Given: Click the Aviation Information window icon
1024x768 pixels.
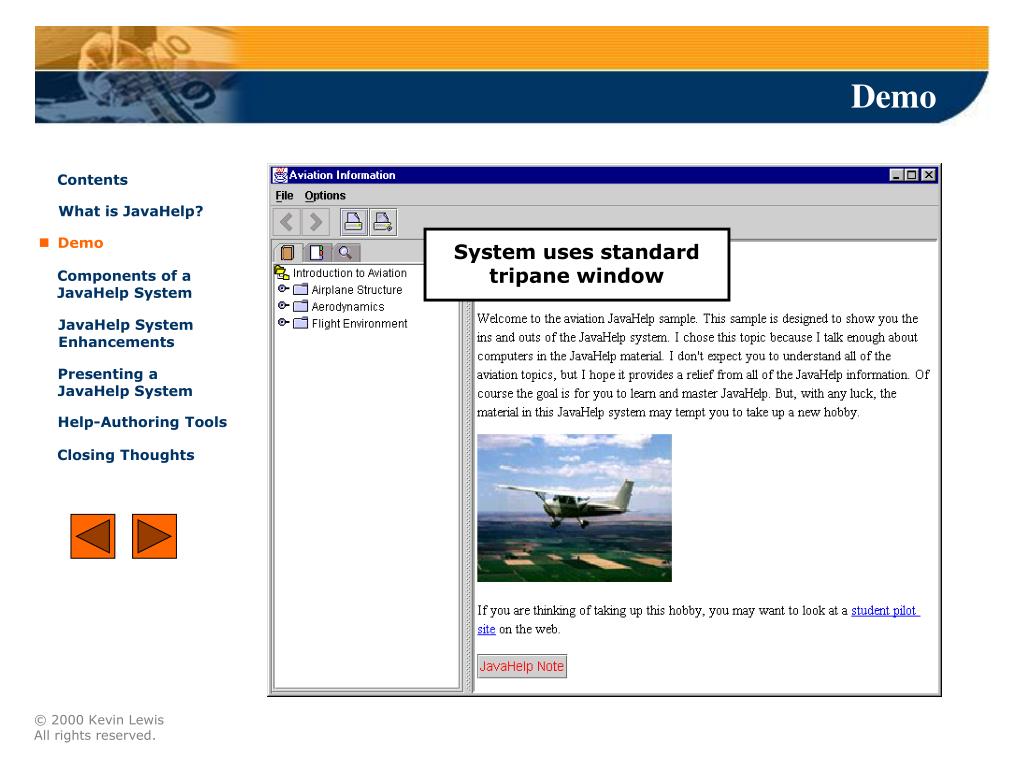Looking at the screenshot, I should pyautogui.click(x=280, y=175).
